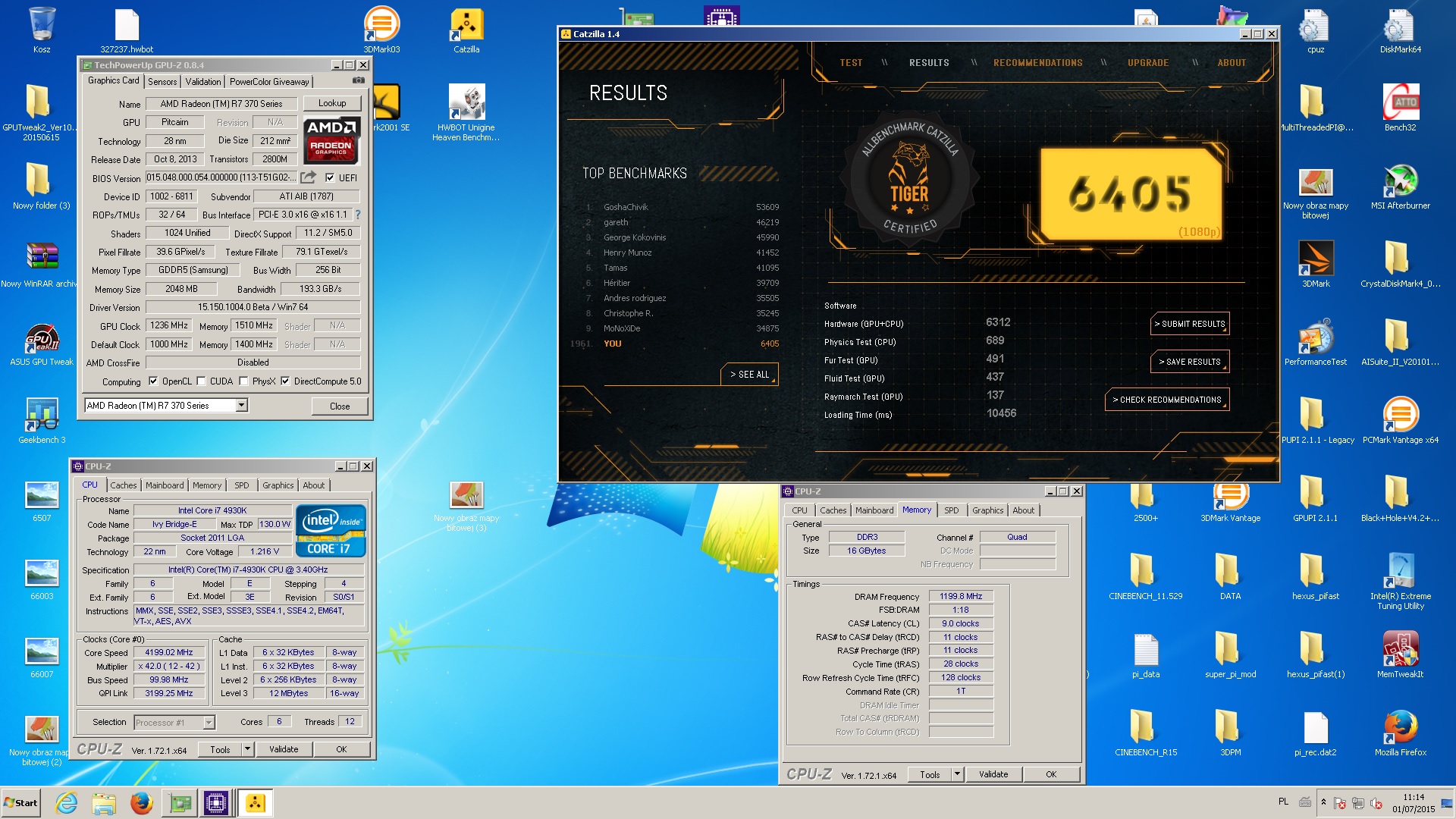Open HWBOT Unigine Heaven Benchmark shortcut
The height and width of the screenshot is (819, 1456).
tap(466, 112)
